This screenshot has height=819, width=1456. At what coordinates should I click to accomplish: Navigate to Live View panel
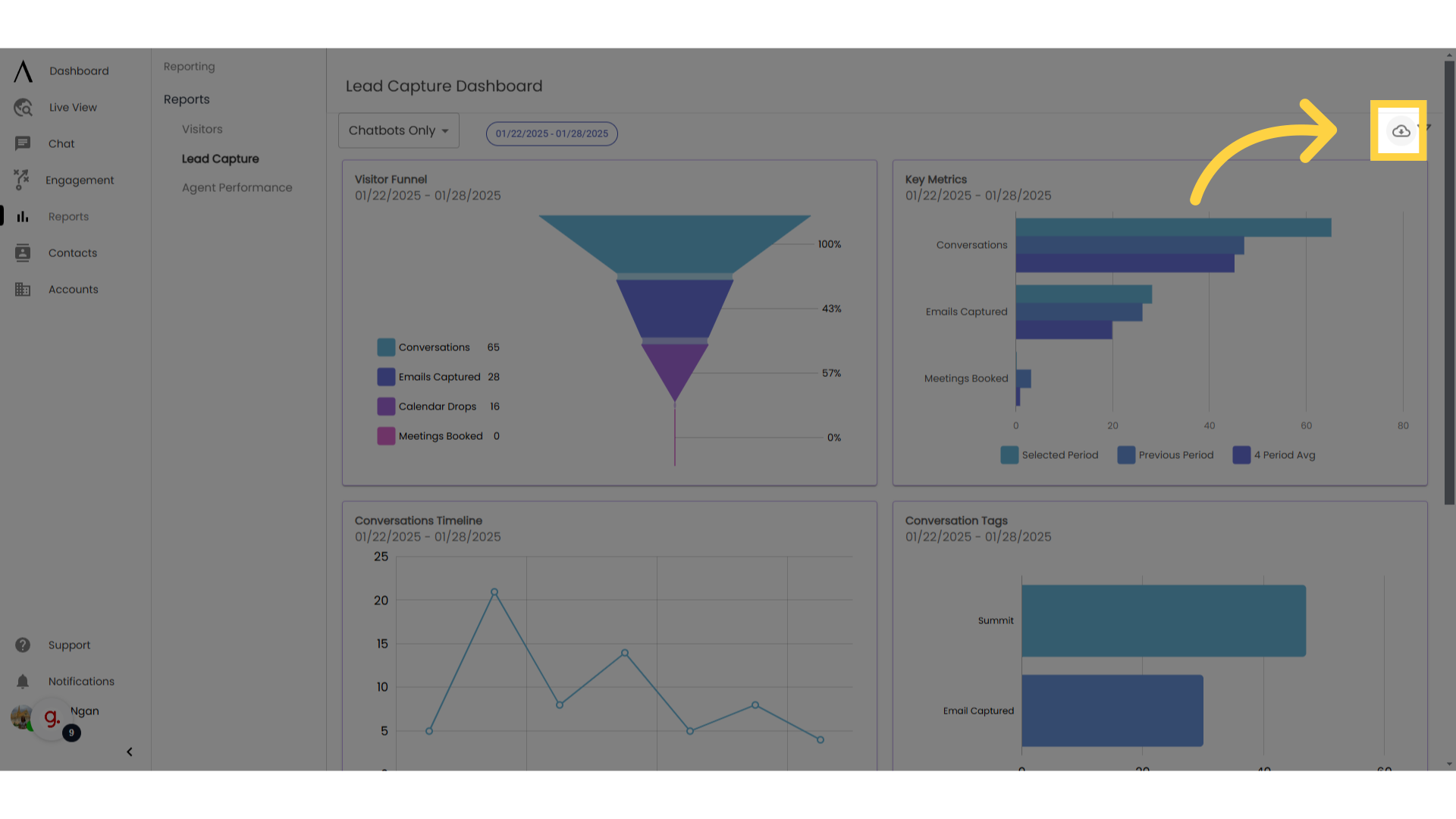[72, 107]
